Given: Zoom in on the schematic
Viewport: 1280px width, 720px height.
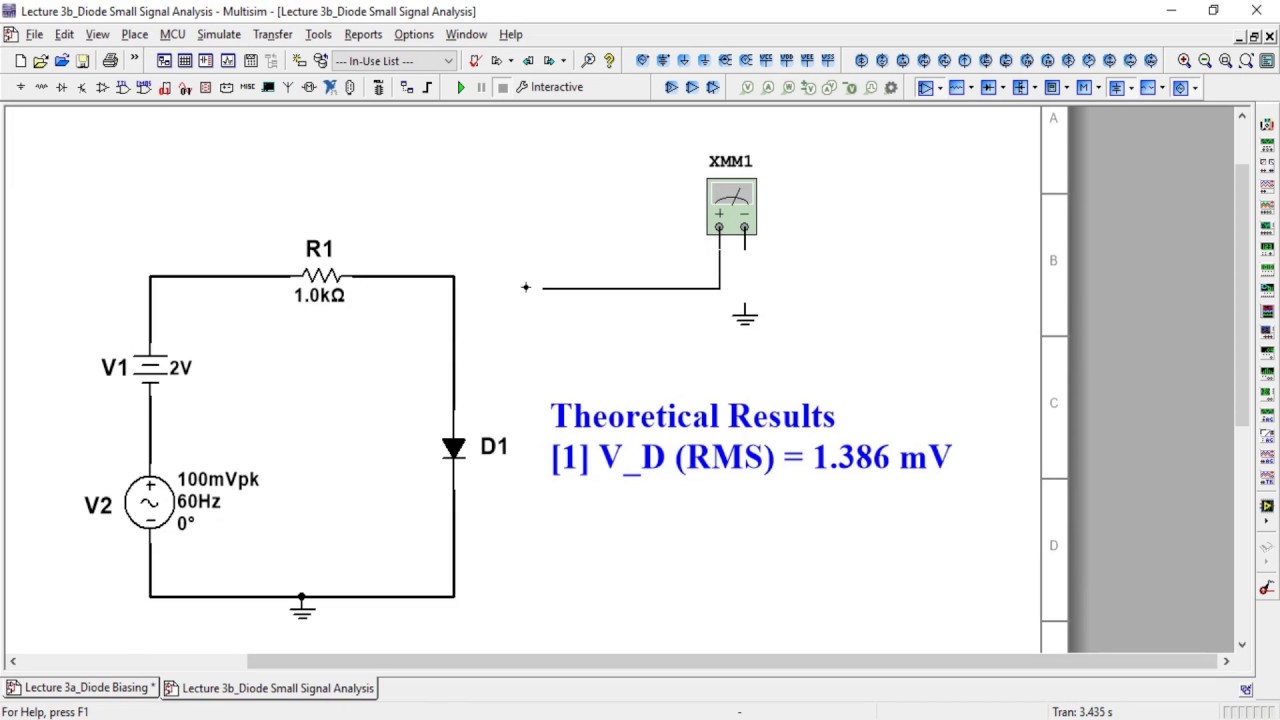Looking at the screenshot, I should (x=1184, y=61).
